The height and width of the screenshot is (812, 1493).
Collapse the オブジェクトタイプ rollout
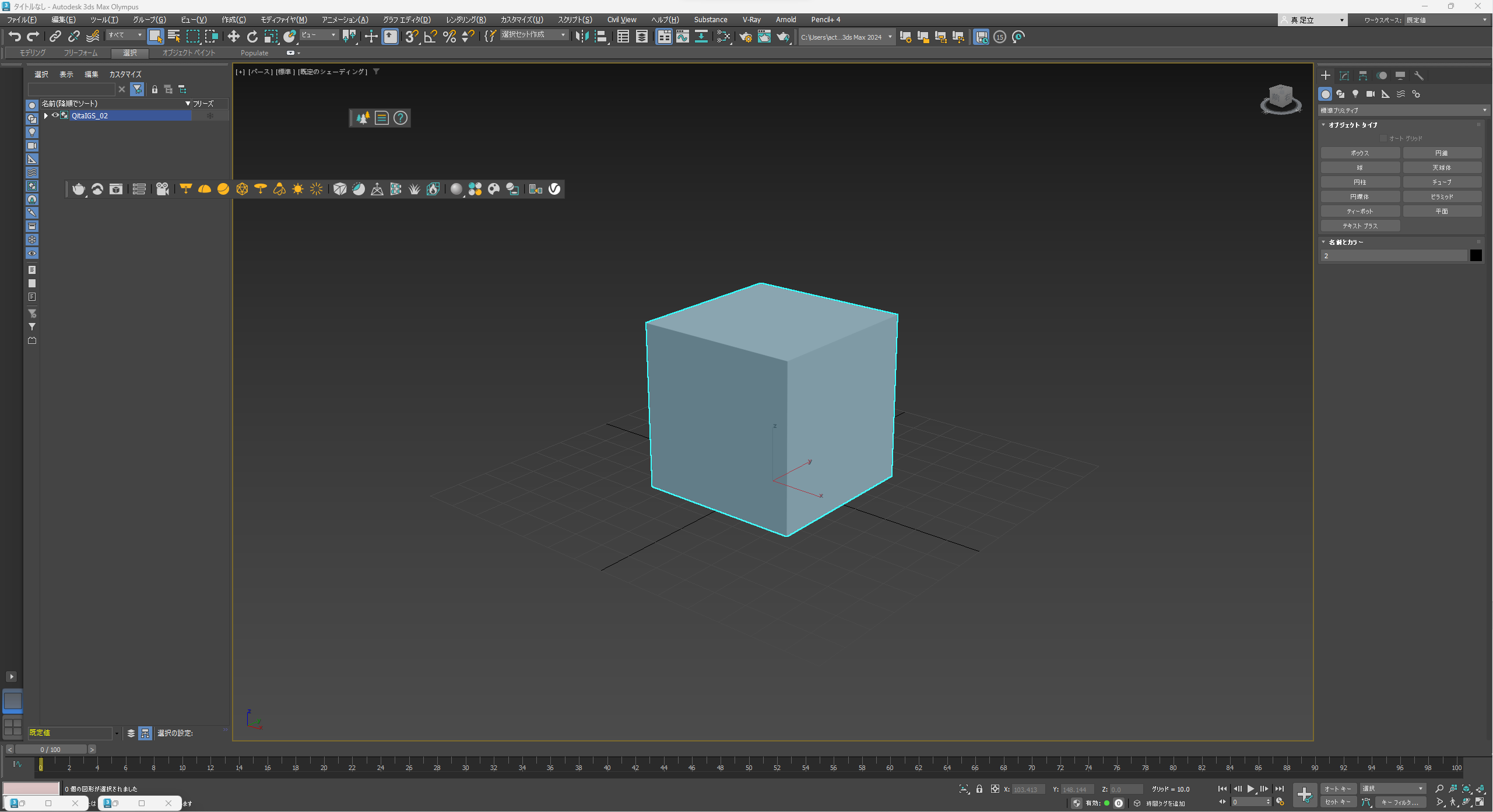pos(1324,125)
